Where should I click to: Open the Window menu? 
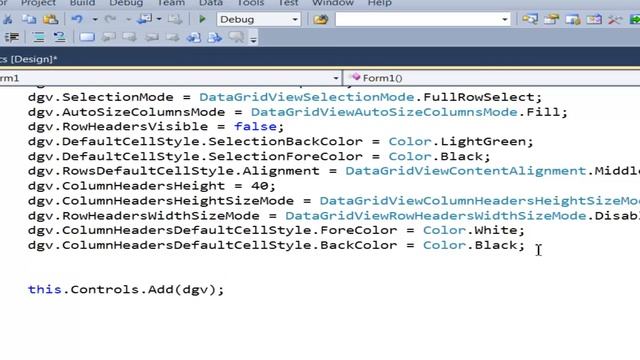click(333, 3)
